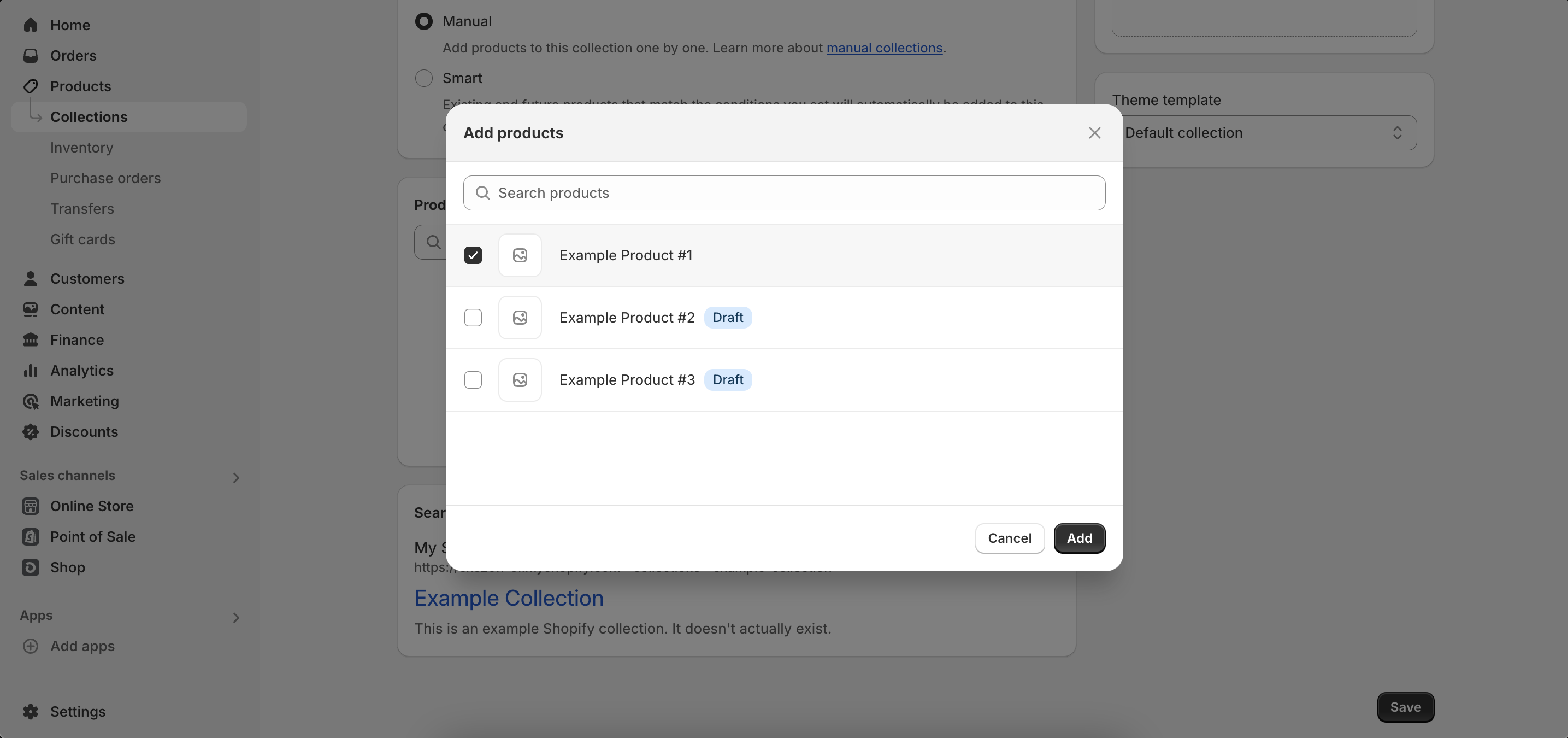Click the Example Product #2 name
Screen dimensions: 1568x738
tap(627, 317)
